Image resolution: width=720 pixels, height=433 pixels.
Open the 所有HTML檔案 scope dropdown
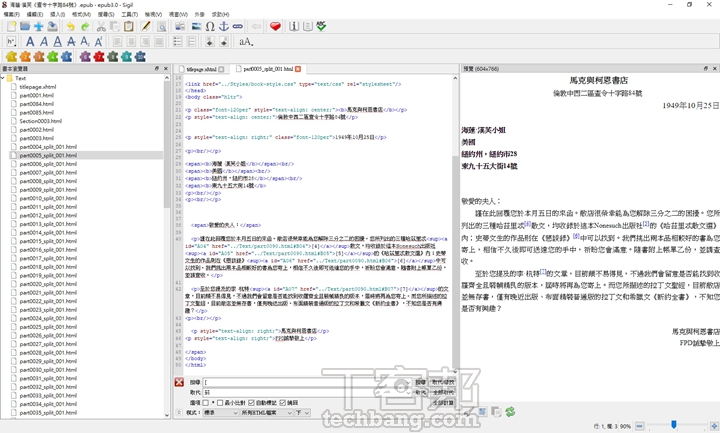point(266,413)
